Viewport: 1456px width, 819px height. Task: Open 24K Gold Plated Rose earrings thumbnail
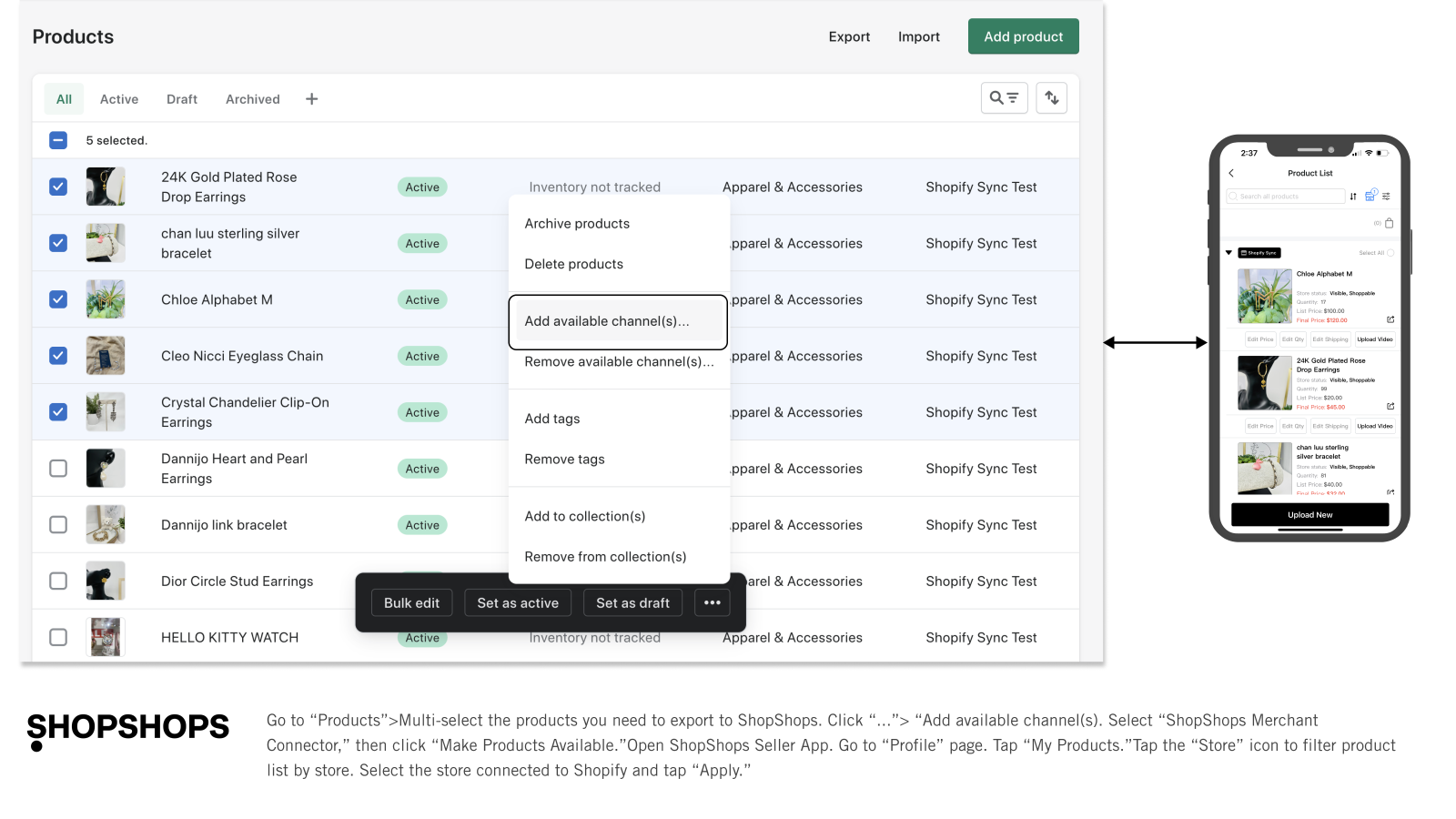(x=106, y=187)
